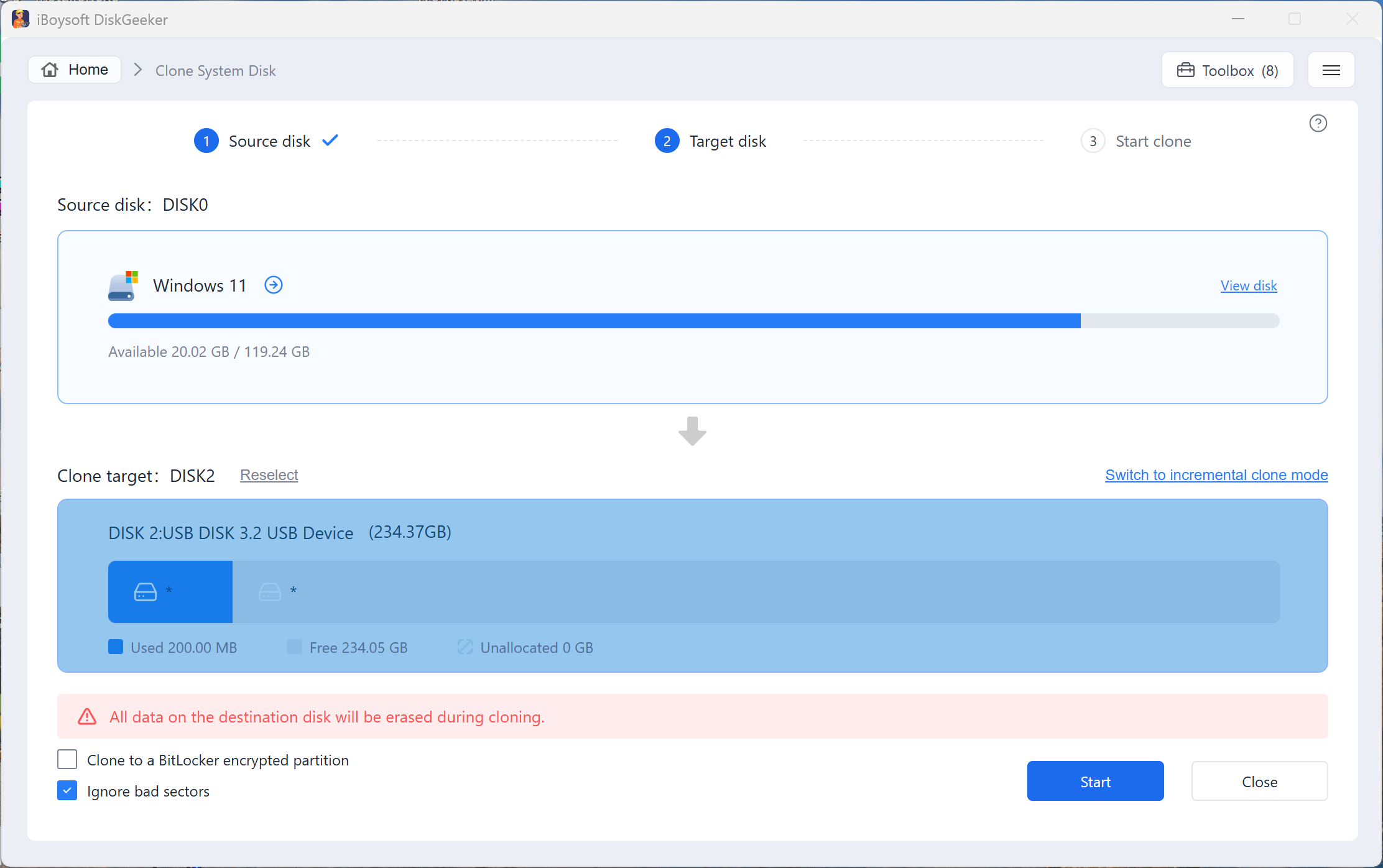Click the 'Available 20.02 GB / 119.24 GB' text
The image size is (1383, 868).
pyautogui.click(x=209, y=352)
